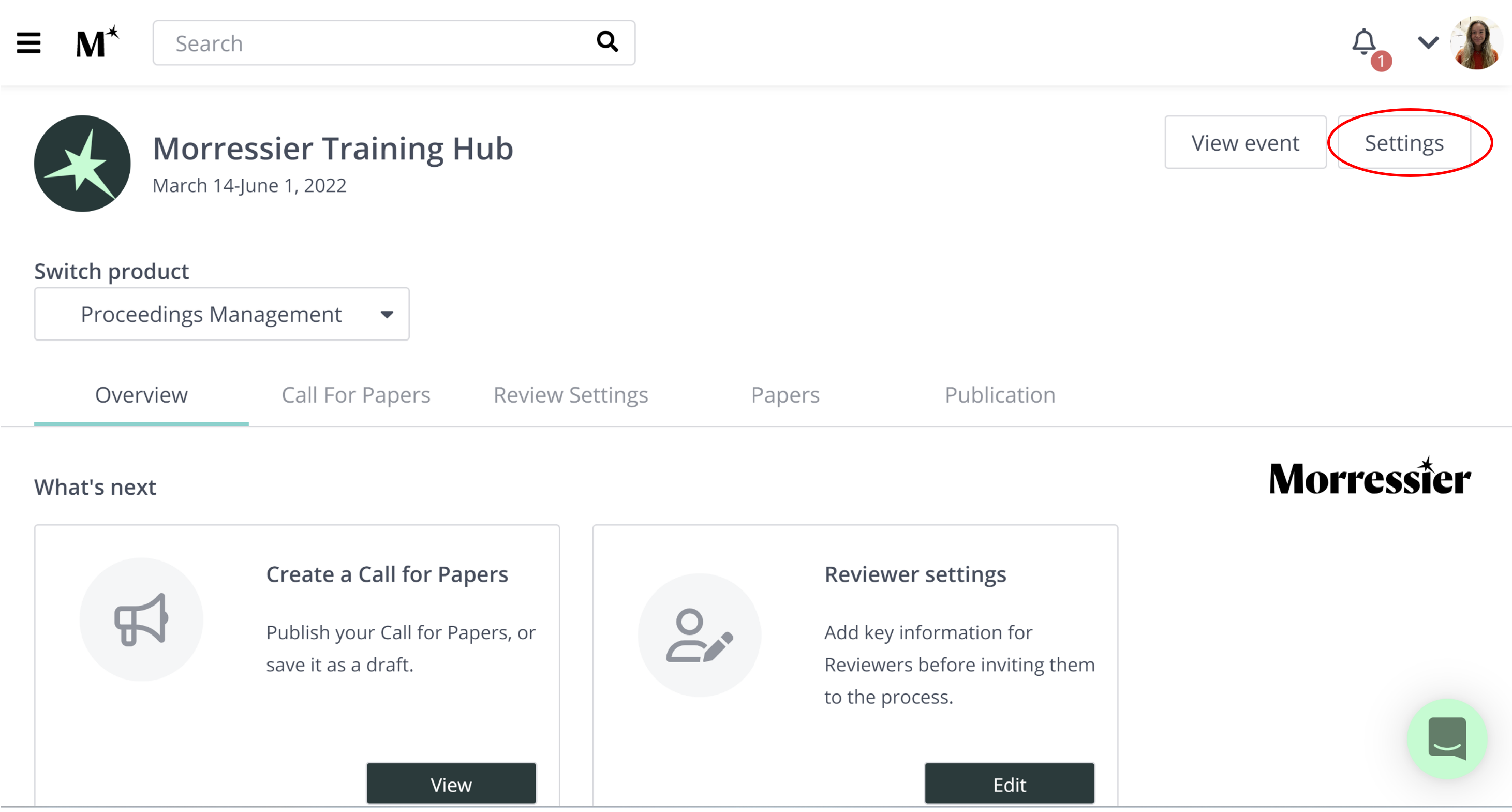Switch to the Call For Papers tab
Image resolution: width=1512 pixels, height=812 pixels.
click(x=355, y=395)
